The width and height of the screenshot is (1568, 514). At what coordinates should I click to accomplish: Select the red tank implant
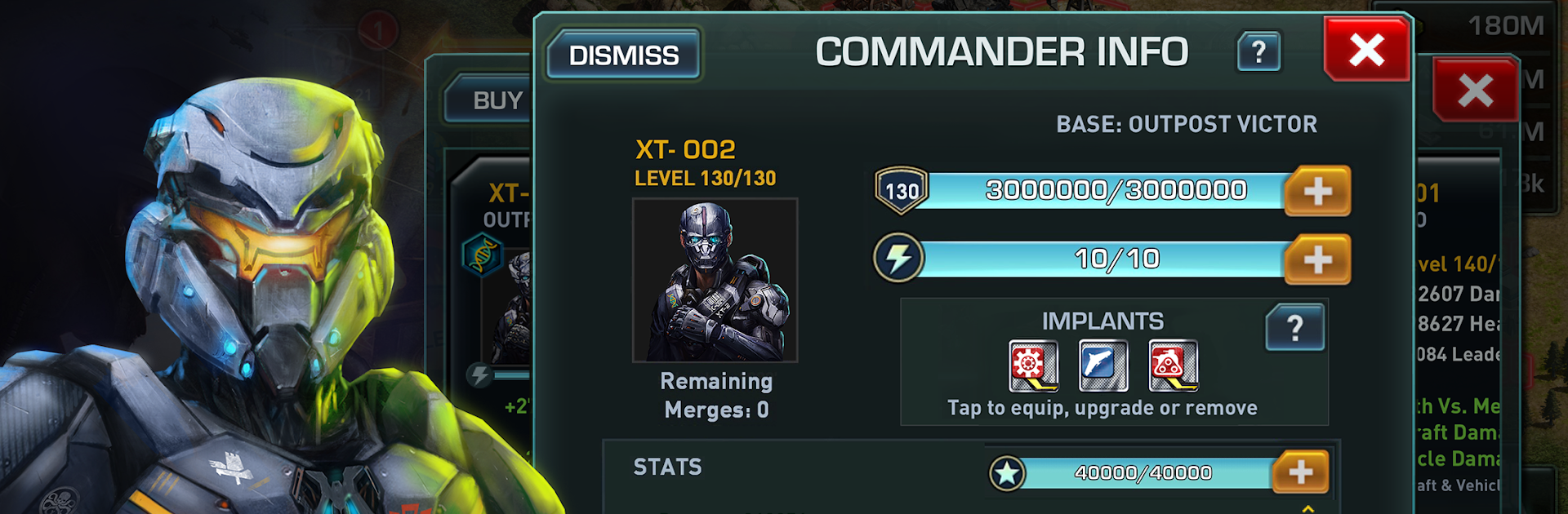pos(1174,366)
